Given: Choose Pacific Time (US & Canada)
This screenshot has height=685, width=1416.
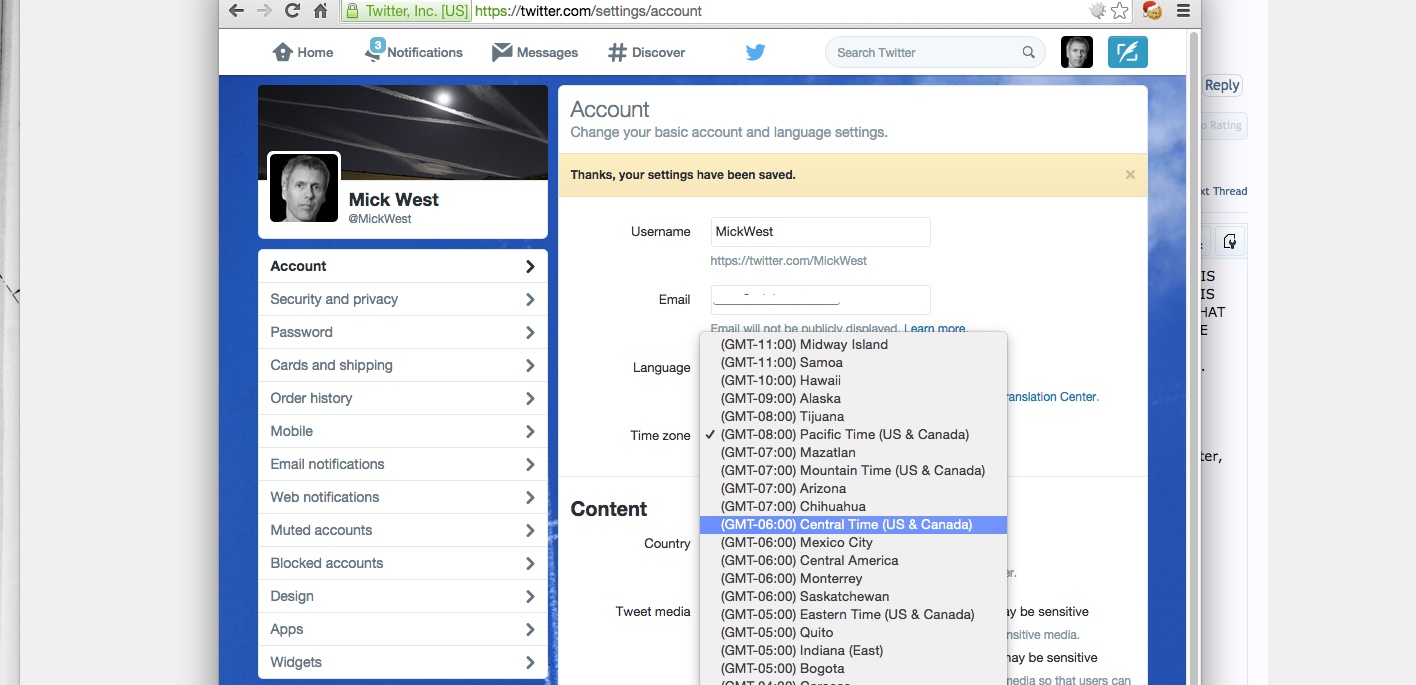Looking at the screenshot, I should pyautogui.click(x=853, y=434).
